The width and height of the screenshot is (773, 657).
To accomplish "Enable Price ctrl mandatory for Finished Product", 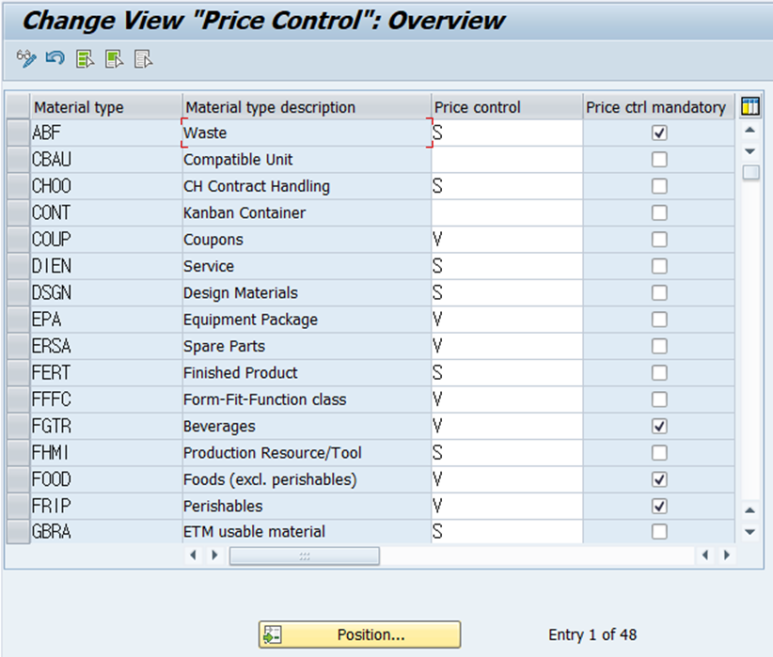I will (659, 373).
